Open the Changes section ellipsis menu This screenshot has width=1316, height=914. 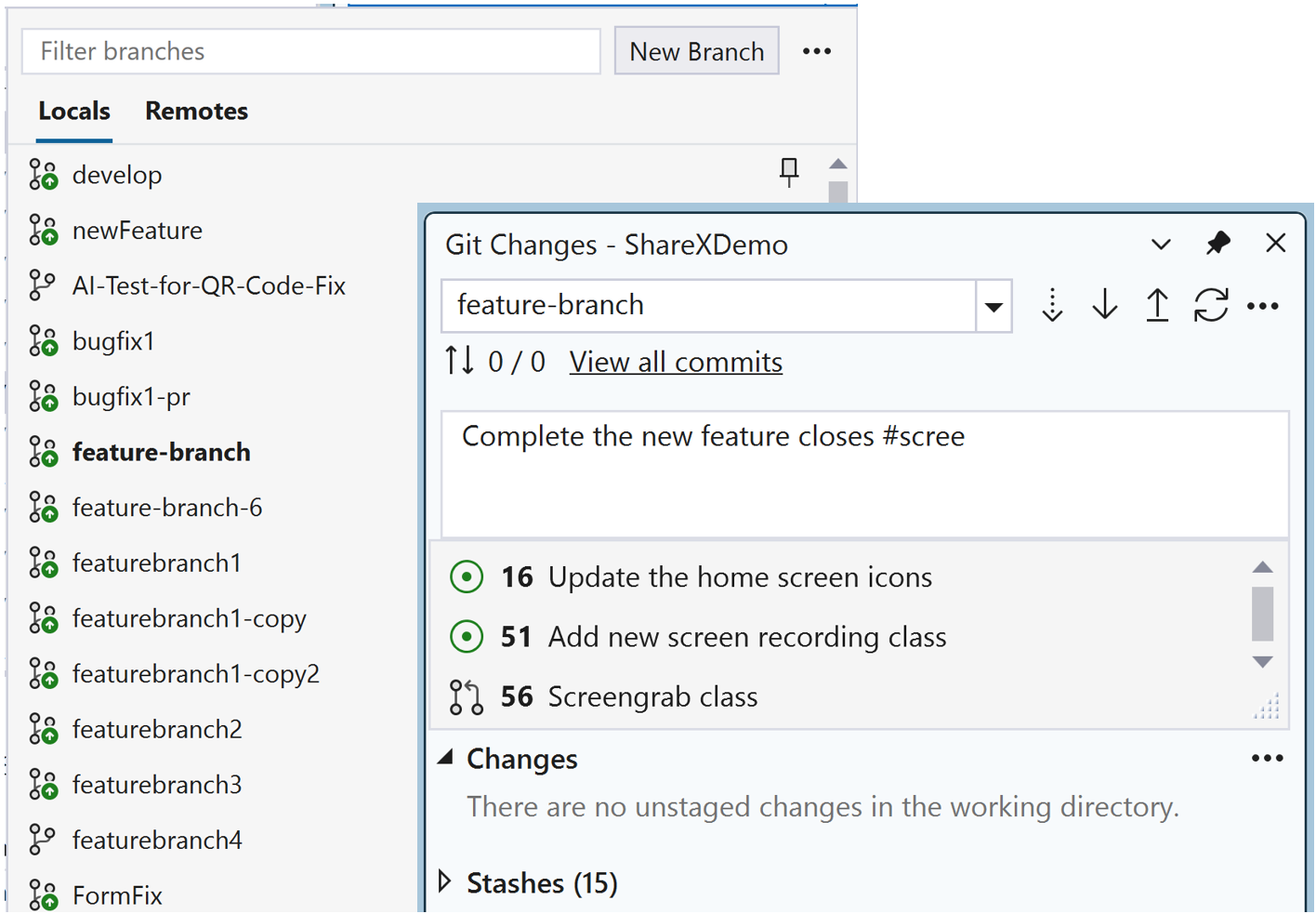1267,758
